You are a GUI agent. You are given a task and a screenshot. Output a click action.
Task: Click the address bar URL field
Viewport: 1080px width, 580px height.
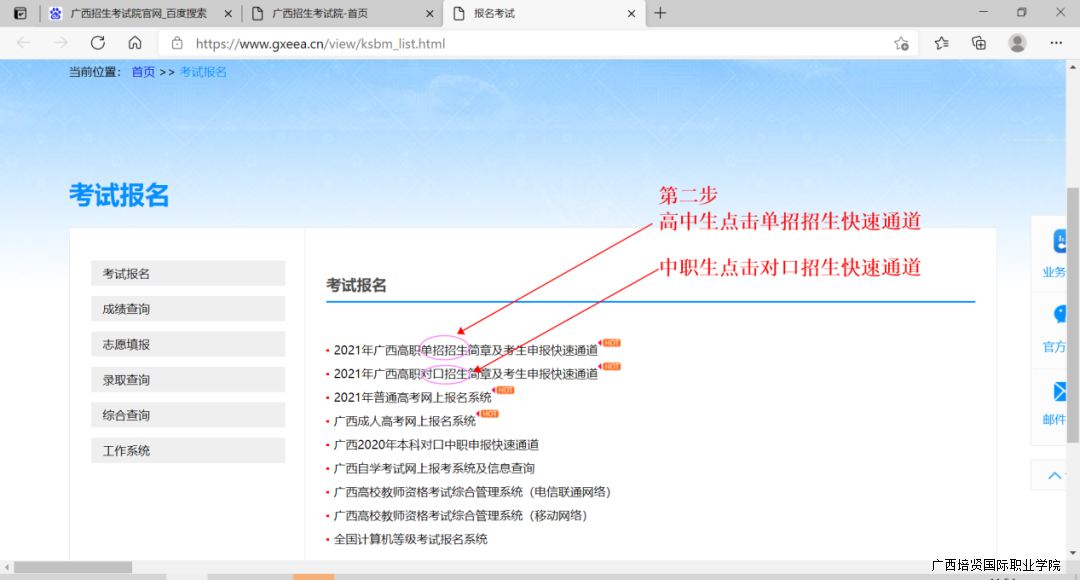[500, 43]
